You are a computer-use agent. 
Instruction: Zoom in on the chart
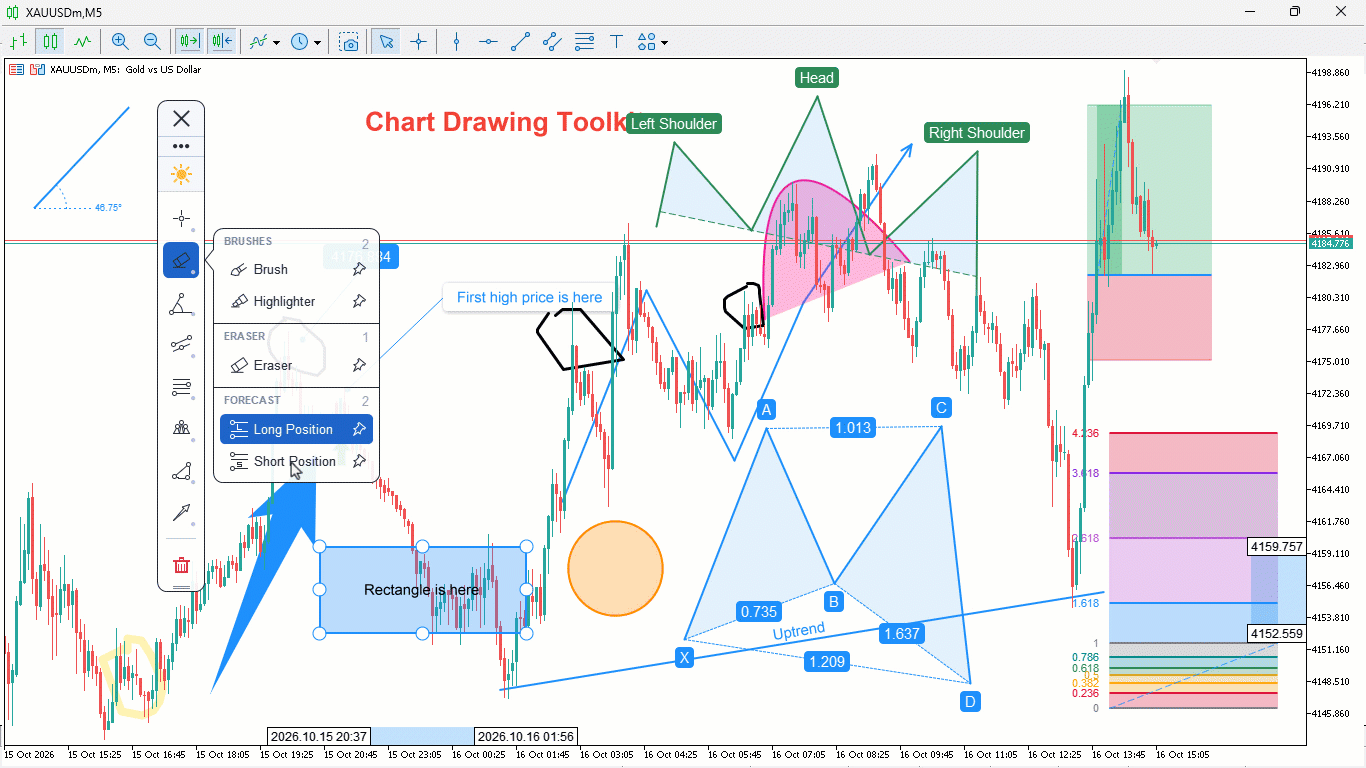[x=120, y=42]
